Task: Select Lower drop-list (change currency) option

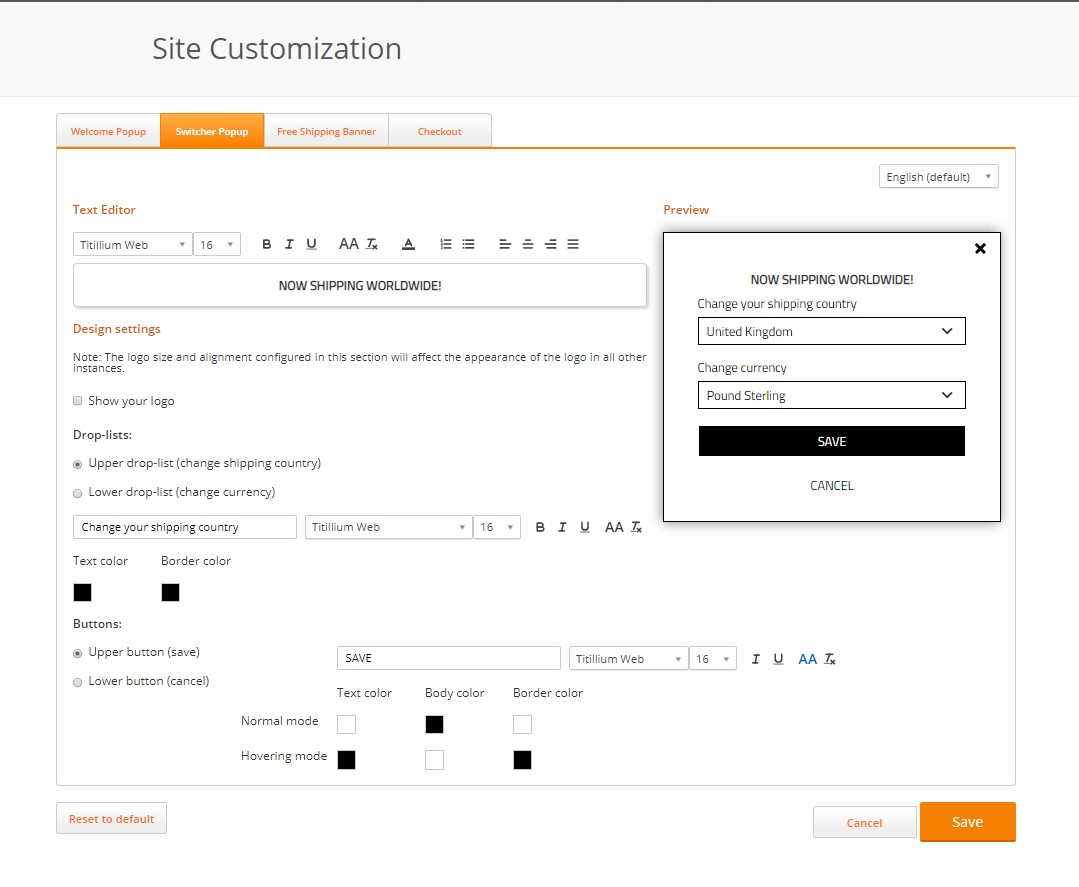Action: (x=78, y=493)
